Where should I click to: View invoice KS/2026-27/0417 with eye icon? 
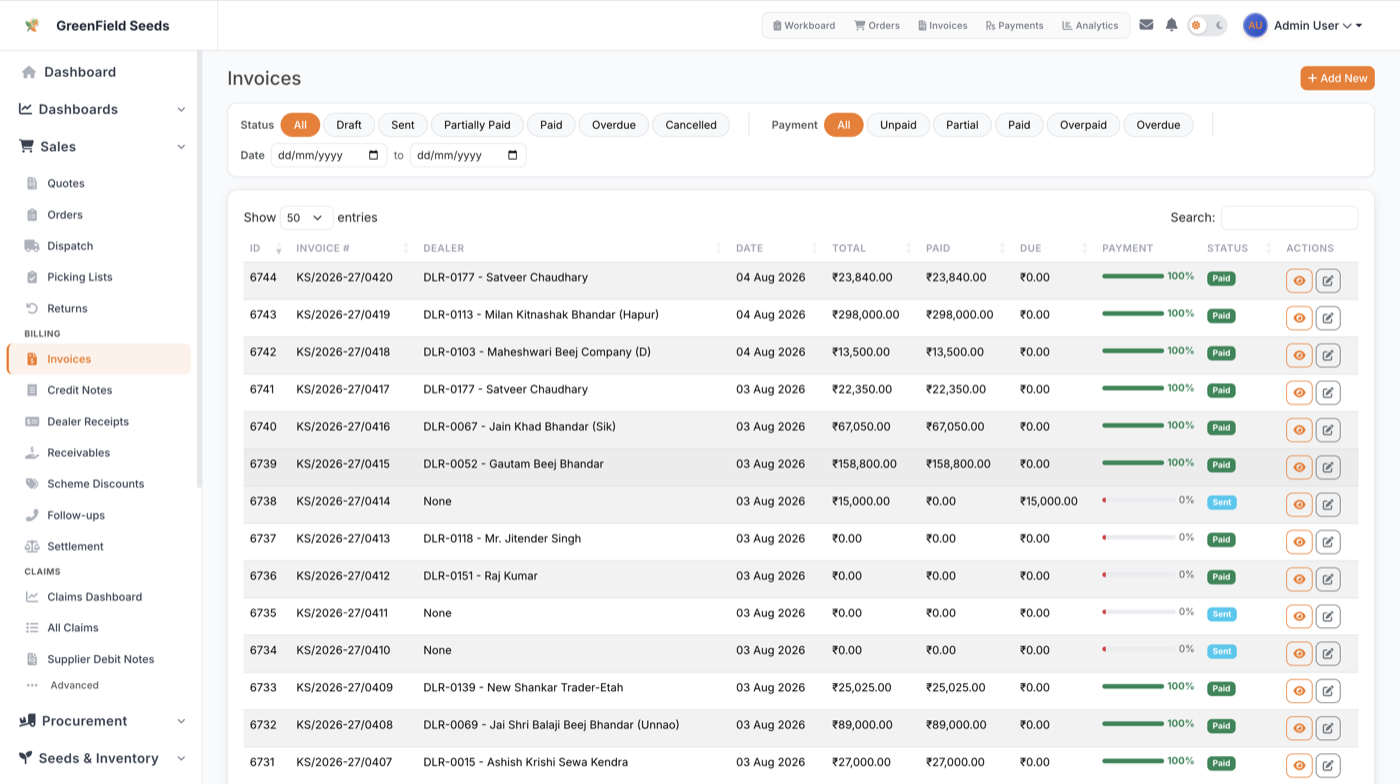[1299, 393]
